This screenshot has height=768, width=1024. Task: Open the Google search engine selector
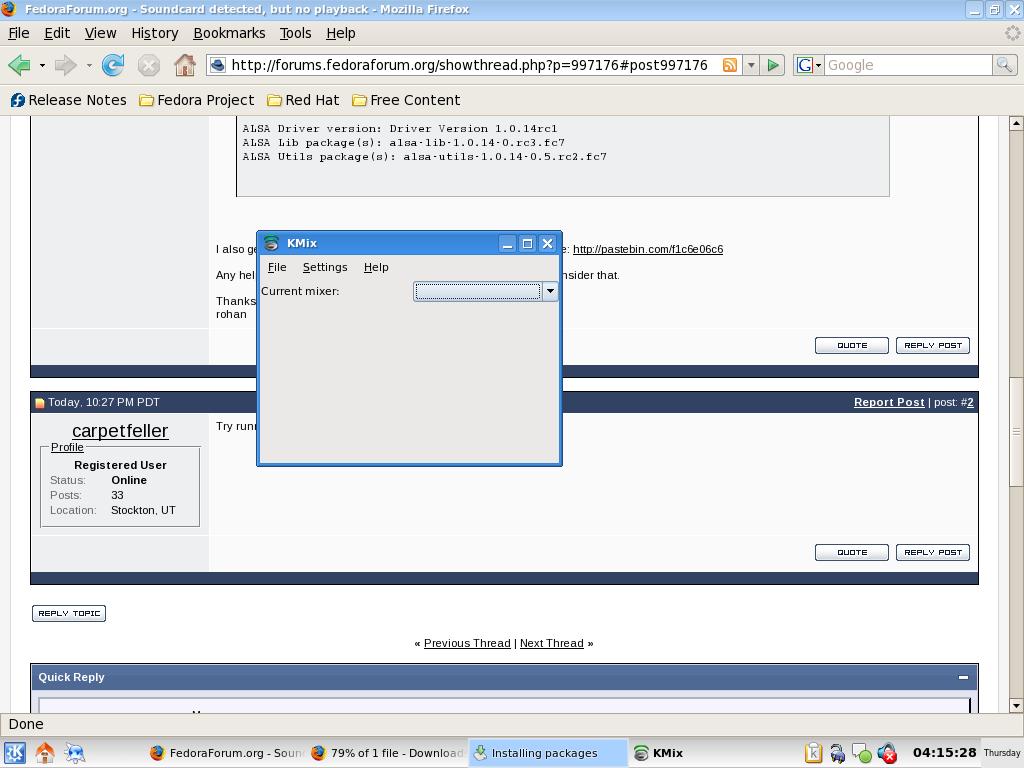(808, 65)
